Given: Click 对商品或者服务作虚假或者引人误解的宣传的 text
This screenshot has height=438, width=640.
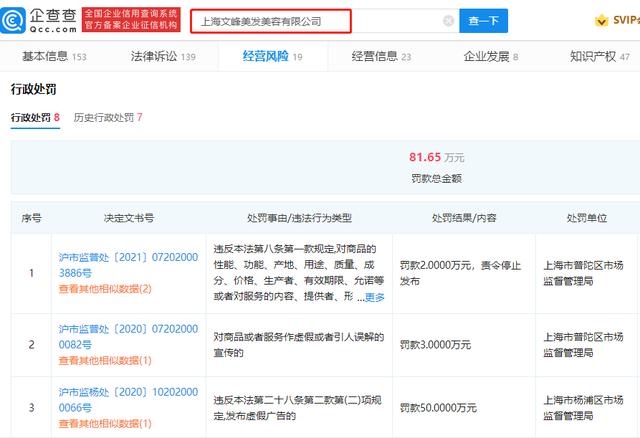Looking at the screenshot, I should pos(299,345).
